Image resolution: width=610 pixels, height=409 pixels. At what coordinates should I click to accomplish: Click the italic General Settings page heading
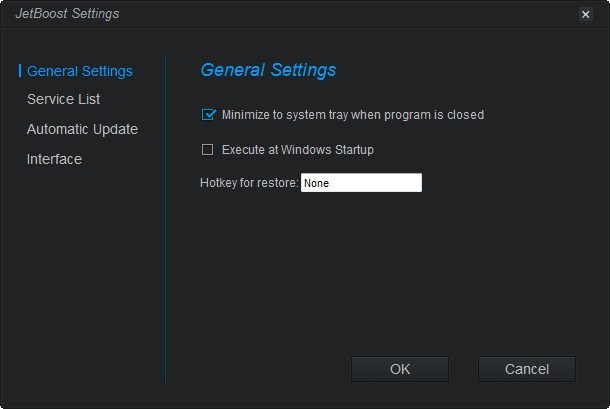268,70
